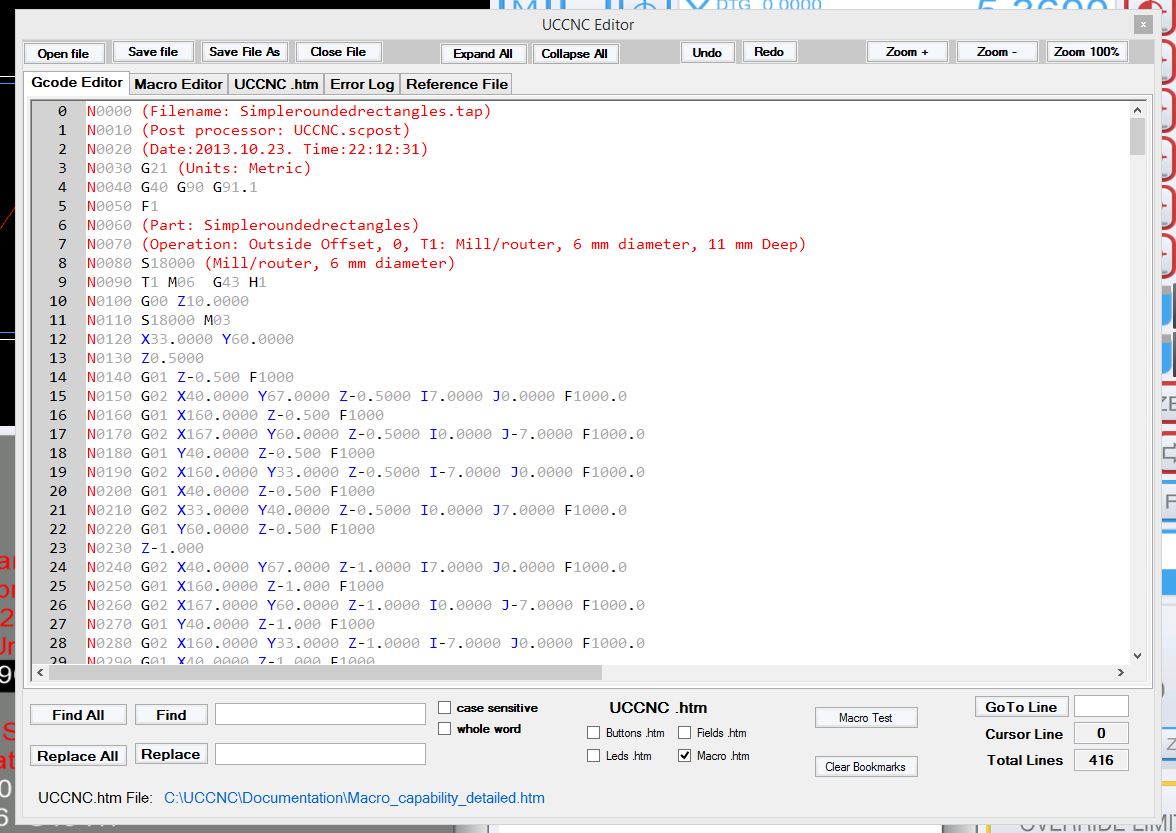Collapse all blocks using Collapse All
Screen dimensions: 1176x833
[x=574, y=53]
